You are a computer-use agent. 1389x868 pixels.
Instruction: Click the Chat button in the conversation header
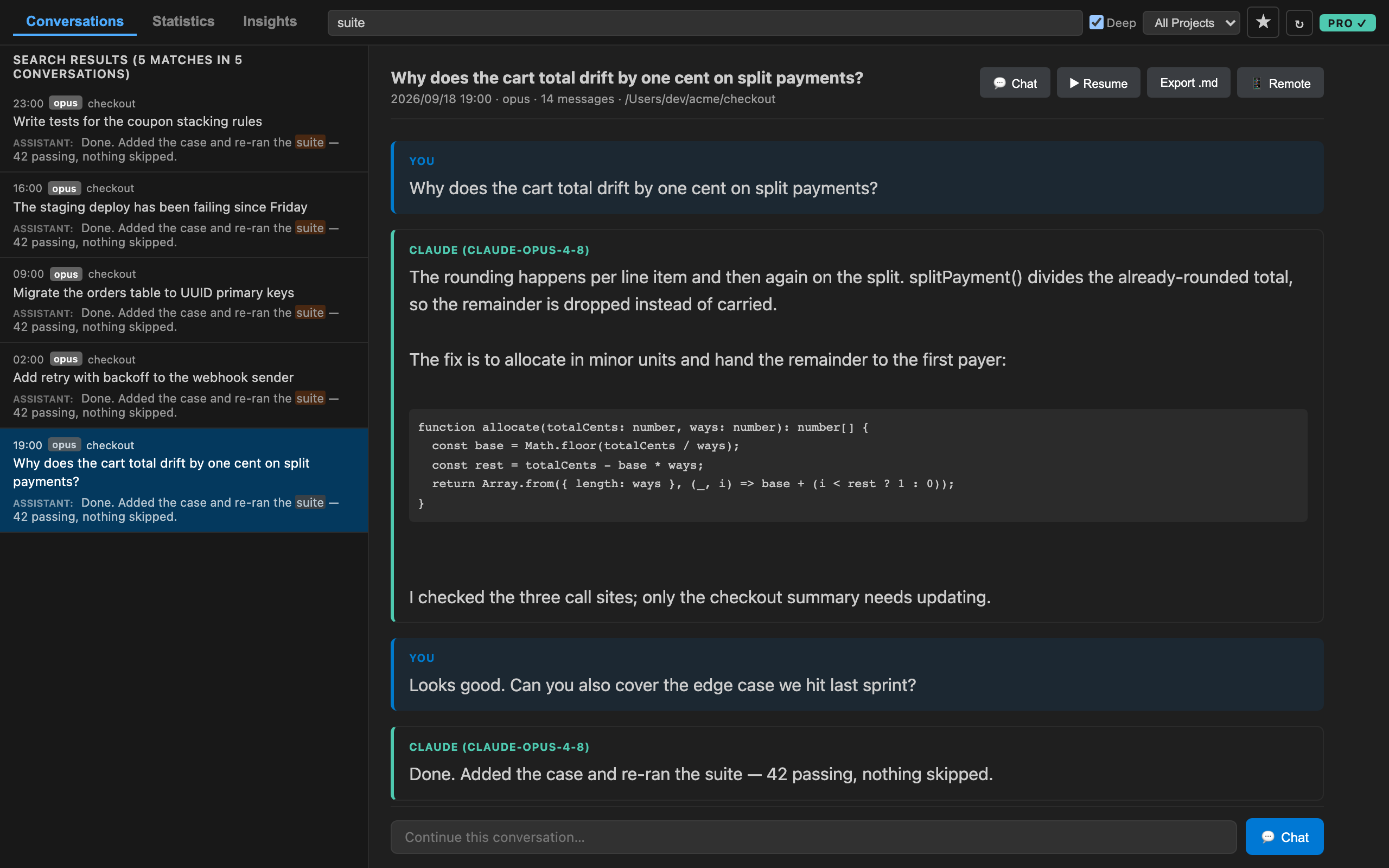1014,83
